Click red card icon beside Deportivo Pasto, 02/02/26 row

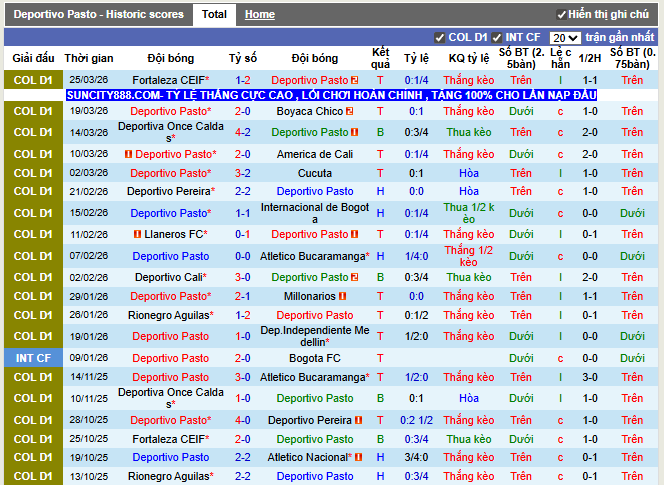click(x=354, y=277)
